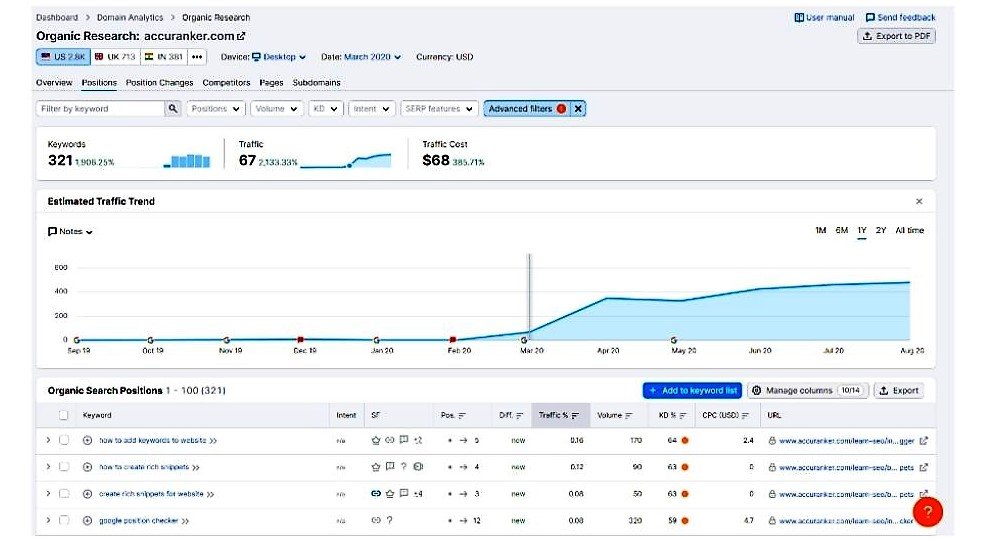This screenshot has height=541, width=994.
Task: Sort by KD % column sort icon
Action: click(x=683, y=415)
